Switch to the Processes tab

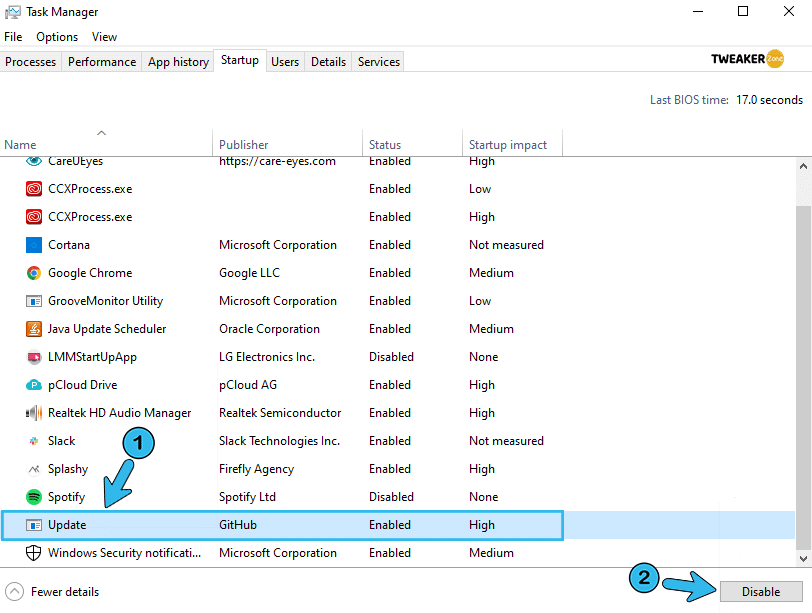coord(31,62)
